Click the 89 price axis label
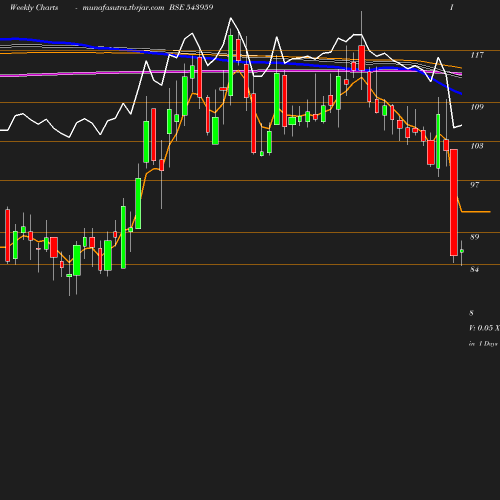This screenshot has height=500, width=500. pyautogui.click(x=475, y=237)
